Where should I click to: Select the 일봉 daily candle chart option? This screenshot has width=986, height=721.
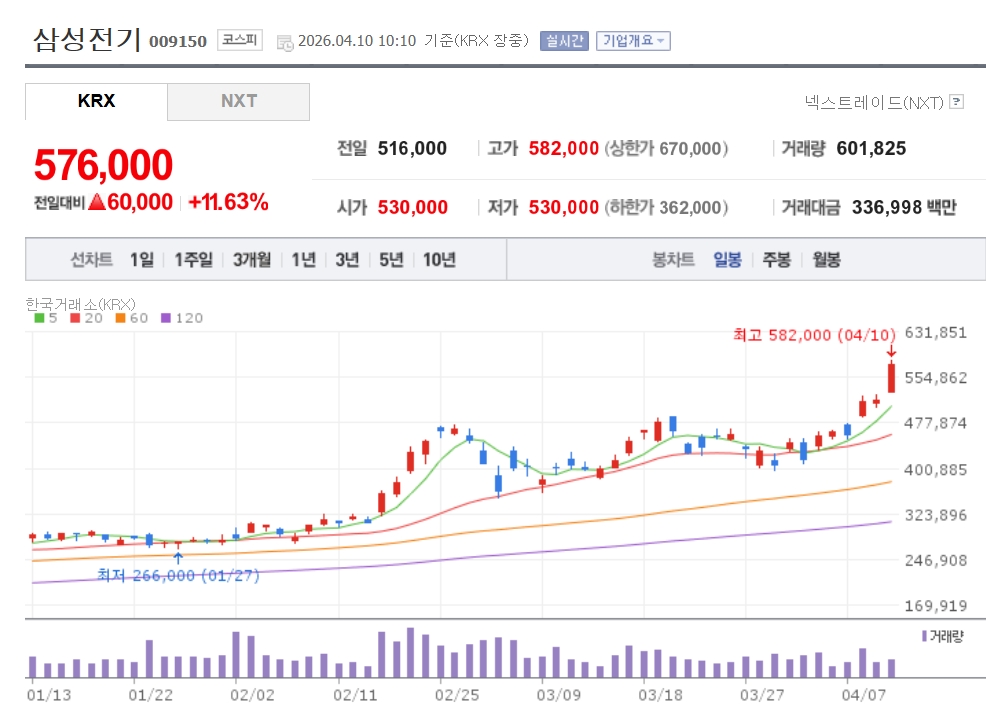click(727, 260)
